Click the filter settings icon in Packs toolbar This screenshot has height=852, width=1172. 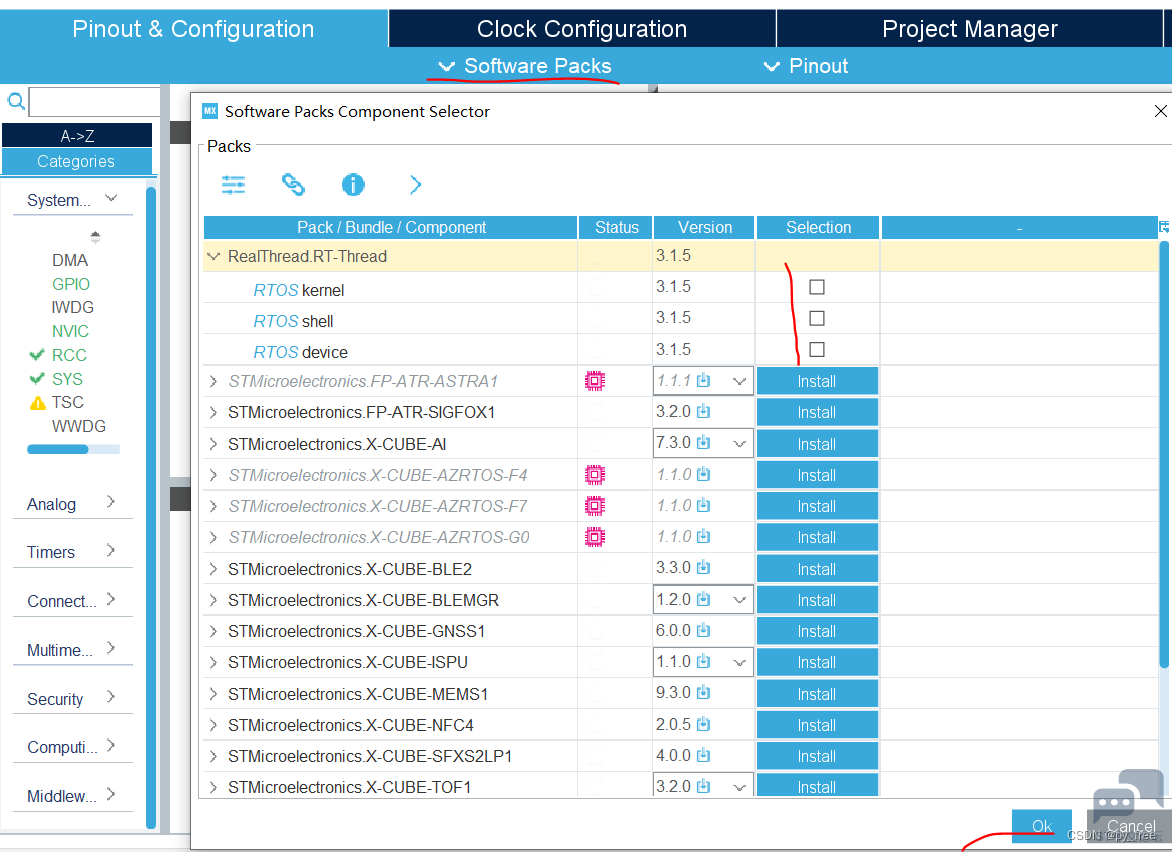click(233, 184)
